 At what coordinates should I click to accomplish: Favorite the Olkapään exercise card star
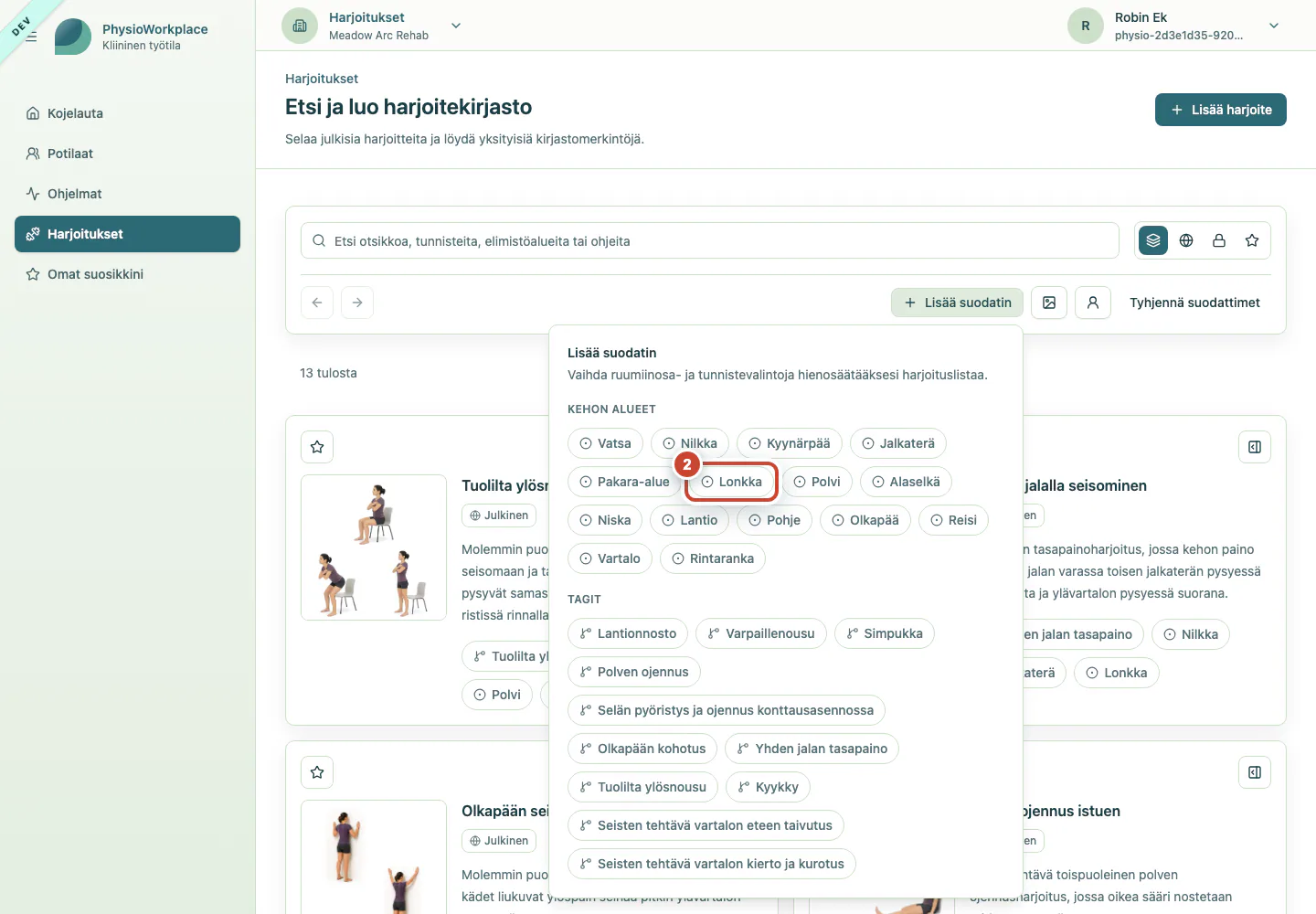pyautogui.click(x=317, y=772)
